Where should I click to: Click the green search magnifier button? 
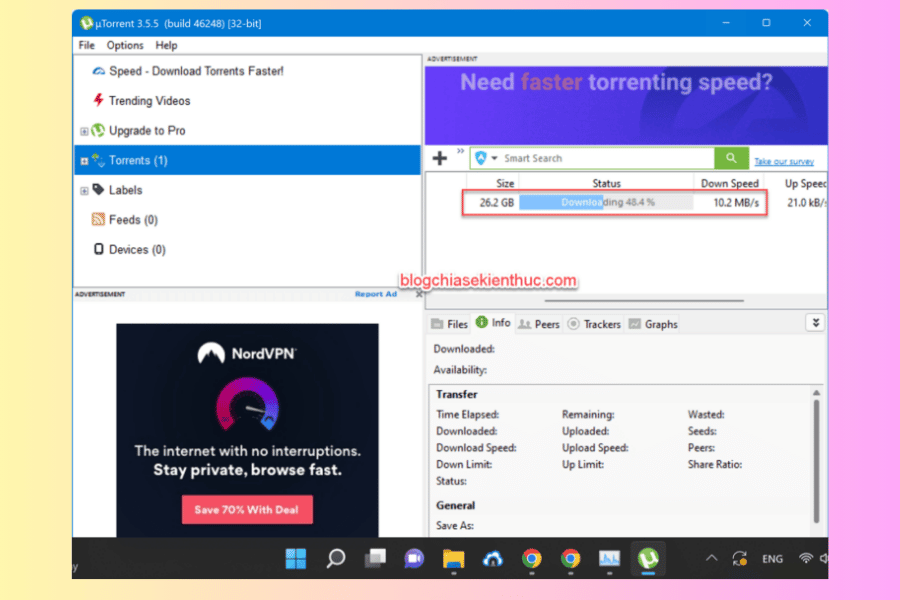click(731, 158)
